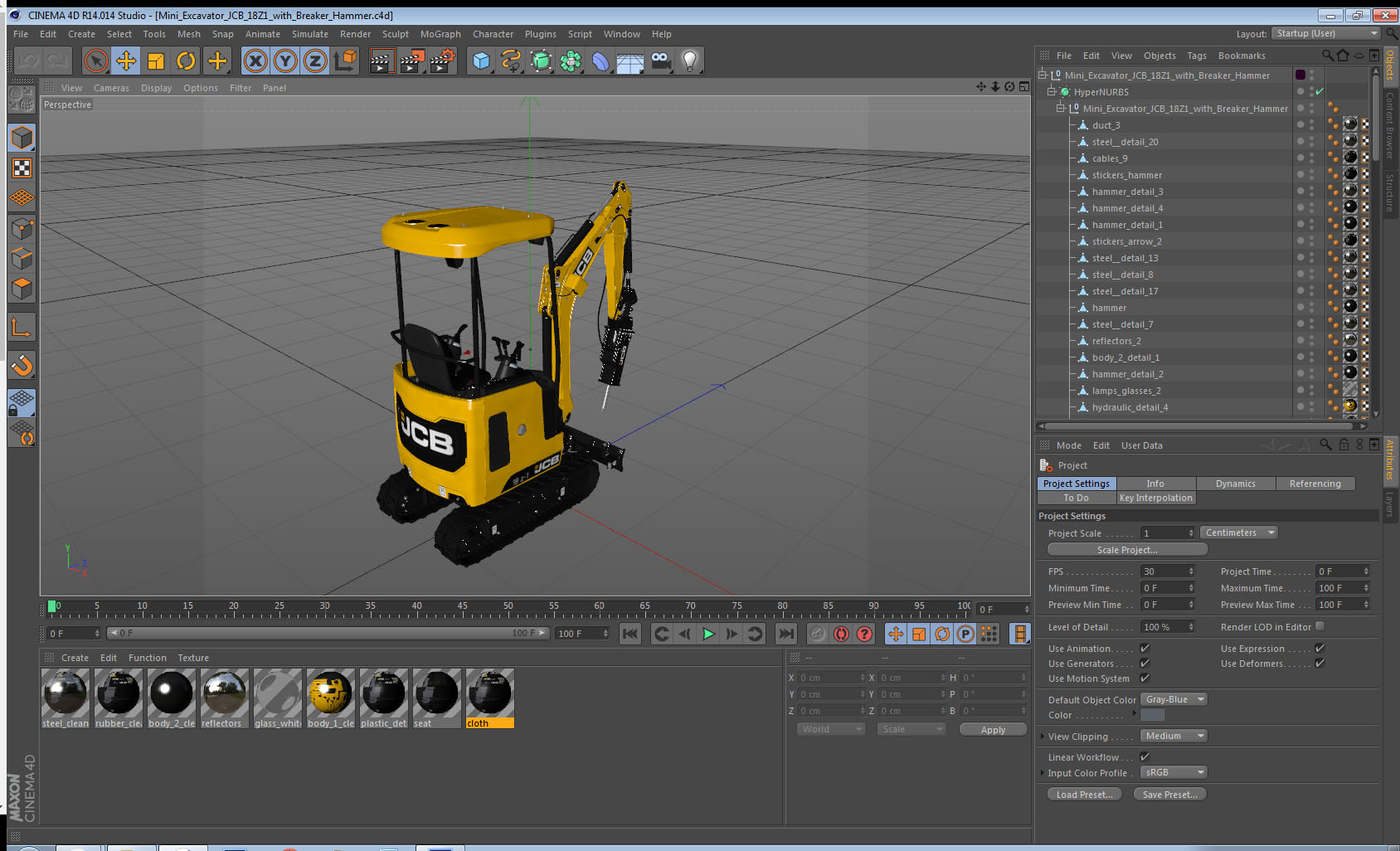
Task: Go to the end of the animation
Action: tap(785, 635)
